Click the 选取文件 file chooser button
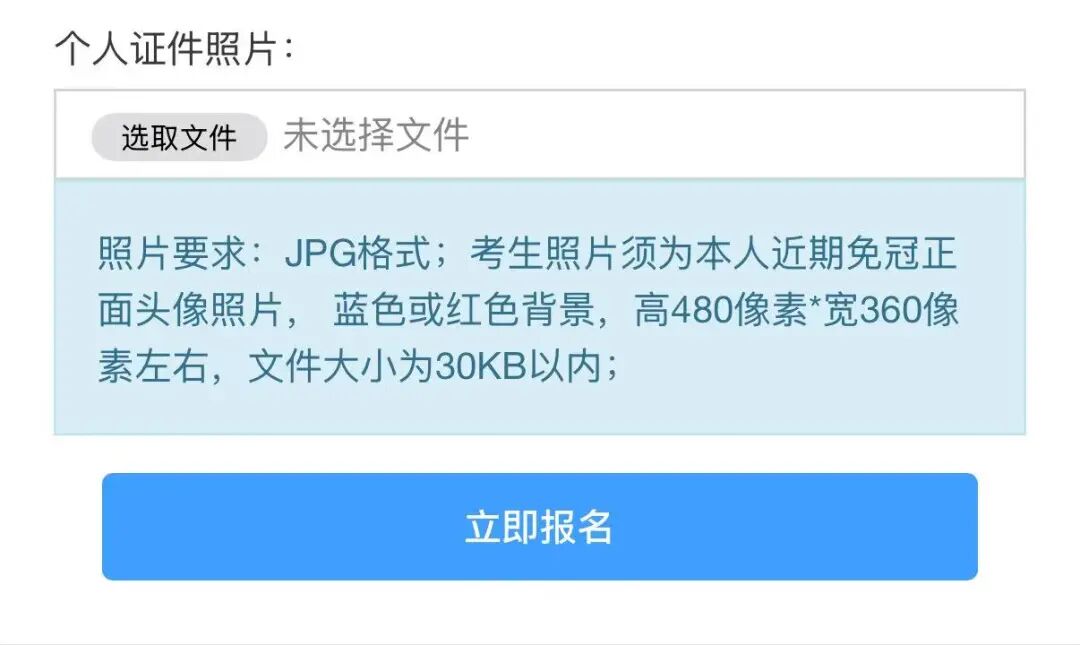 coord(179,136)
